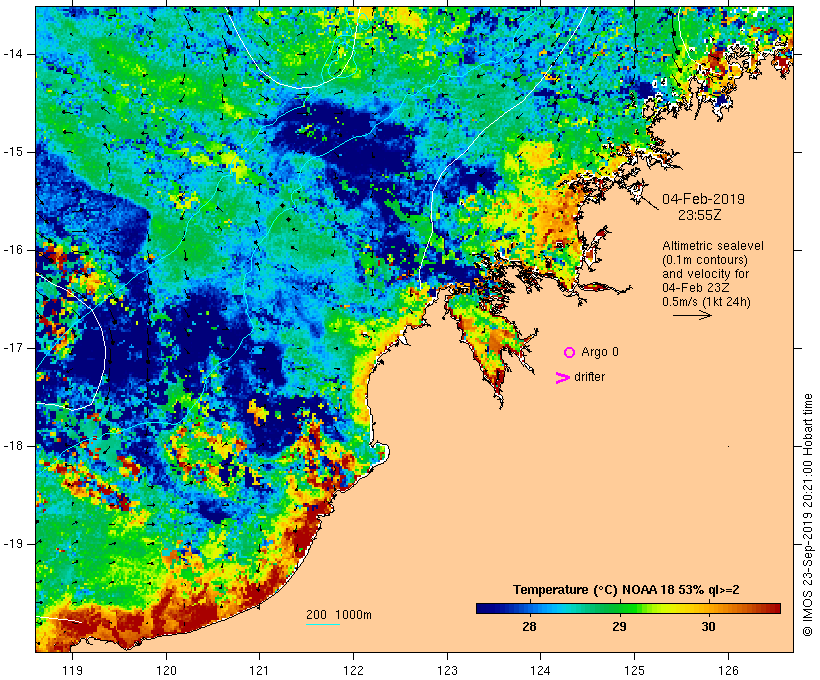Image resolution: width=820 pixels, height=680 pixels.
Task: Click the 28 tick label on color bar
Action: click(529, 626)
